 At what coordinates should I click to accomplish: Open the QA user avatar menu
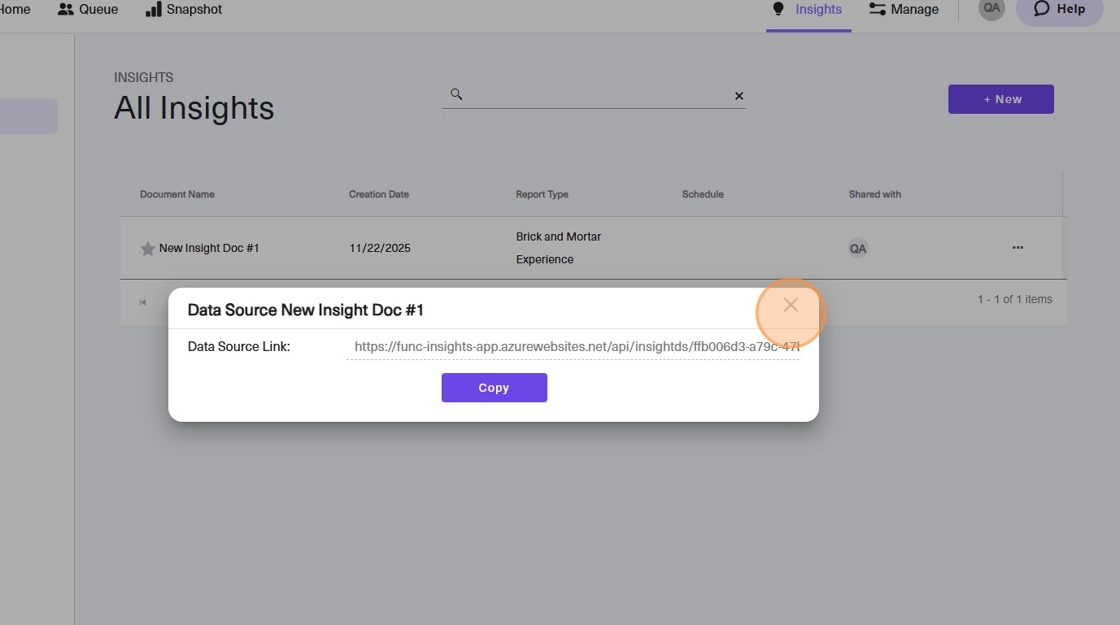pyautogui.click(x=991, y=9)
